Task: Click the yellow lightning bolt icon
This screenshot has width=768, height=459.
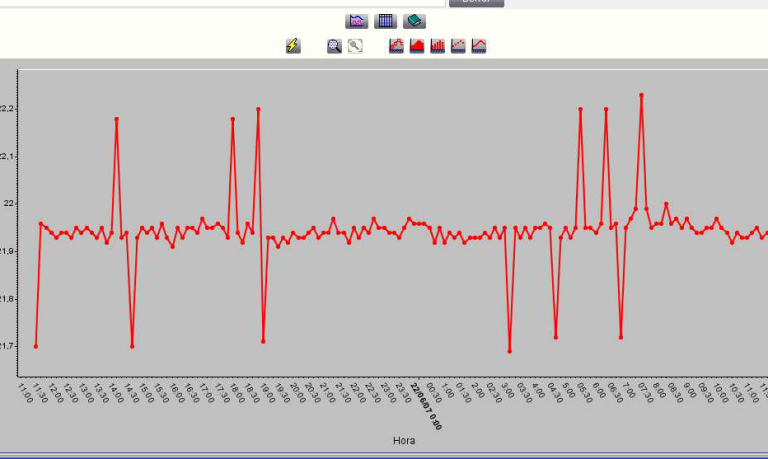Action: (x=293, y=46)
